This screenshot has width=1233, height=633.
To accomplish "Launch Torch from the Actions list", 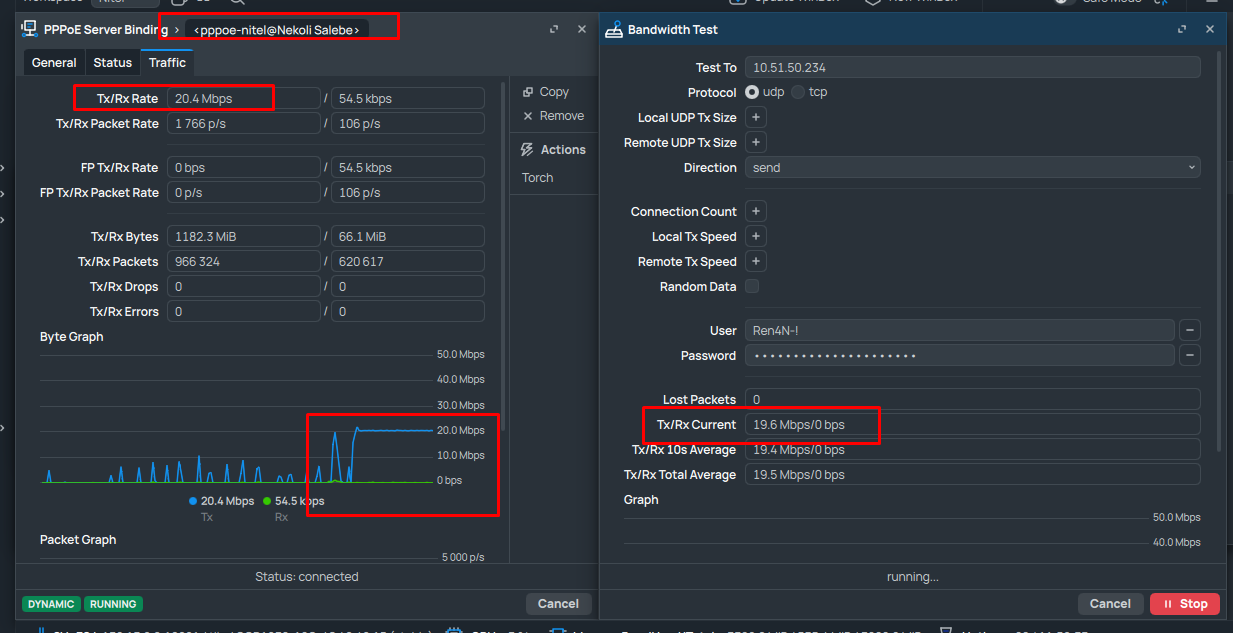I will click(x=537, y=178).
